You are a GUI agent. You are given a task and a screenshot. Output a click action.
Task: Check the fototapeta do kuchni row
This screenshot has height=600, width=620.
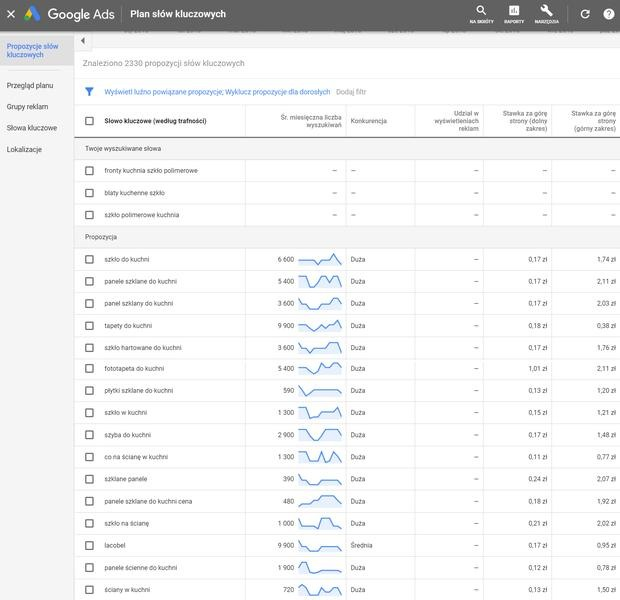tap(89, 369)
